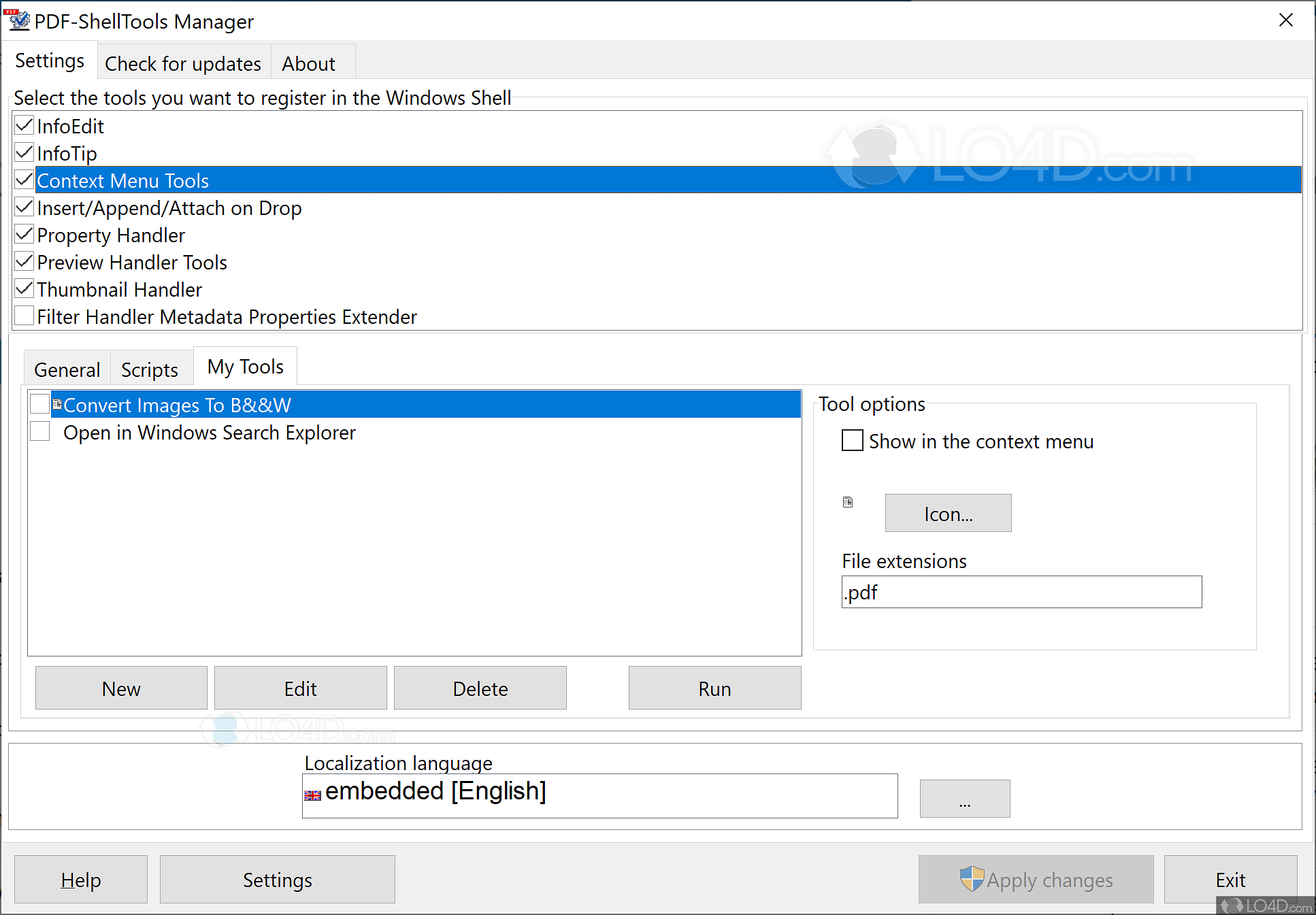Image resolution: width=1316 pixels, height=915 pixels.
Task: Check Show in the context menu
Action: pyautogui.click(x=852, y=441)
